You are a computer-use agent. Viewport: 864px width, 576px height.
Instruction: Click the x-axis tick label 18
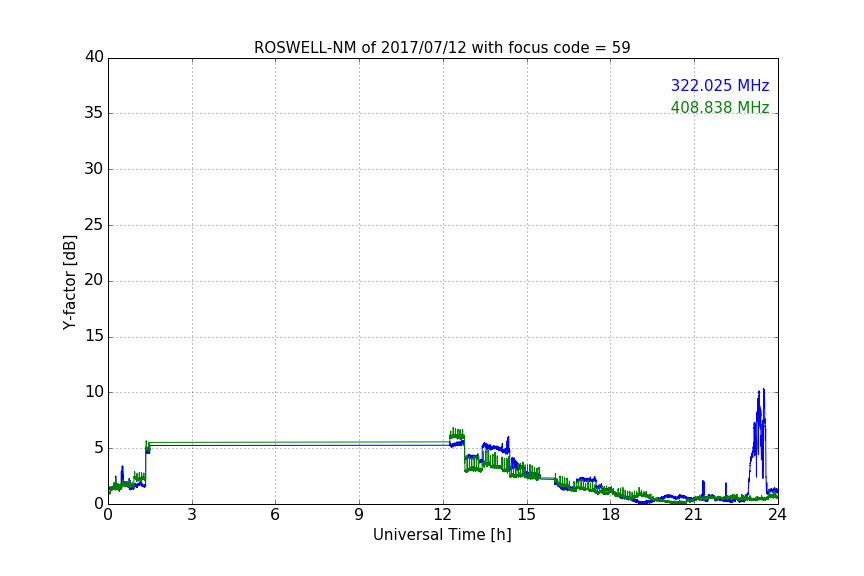pos(610,515)
